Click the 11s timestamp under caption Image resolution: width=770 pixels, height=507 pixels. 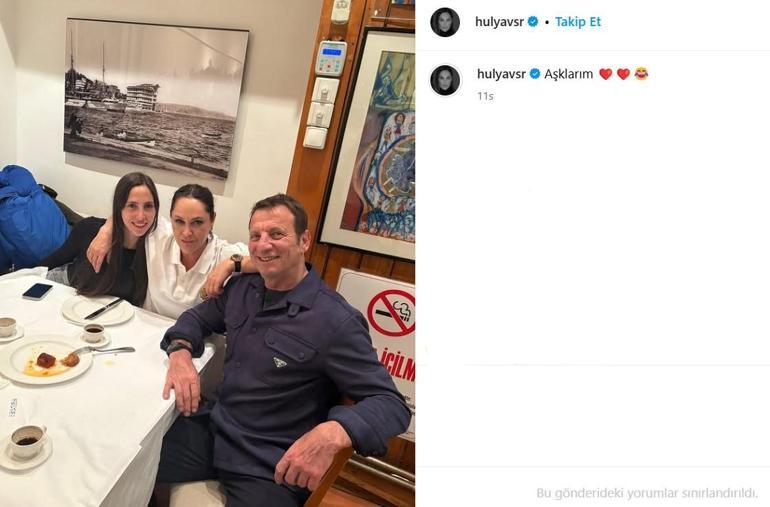(485, 96)
